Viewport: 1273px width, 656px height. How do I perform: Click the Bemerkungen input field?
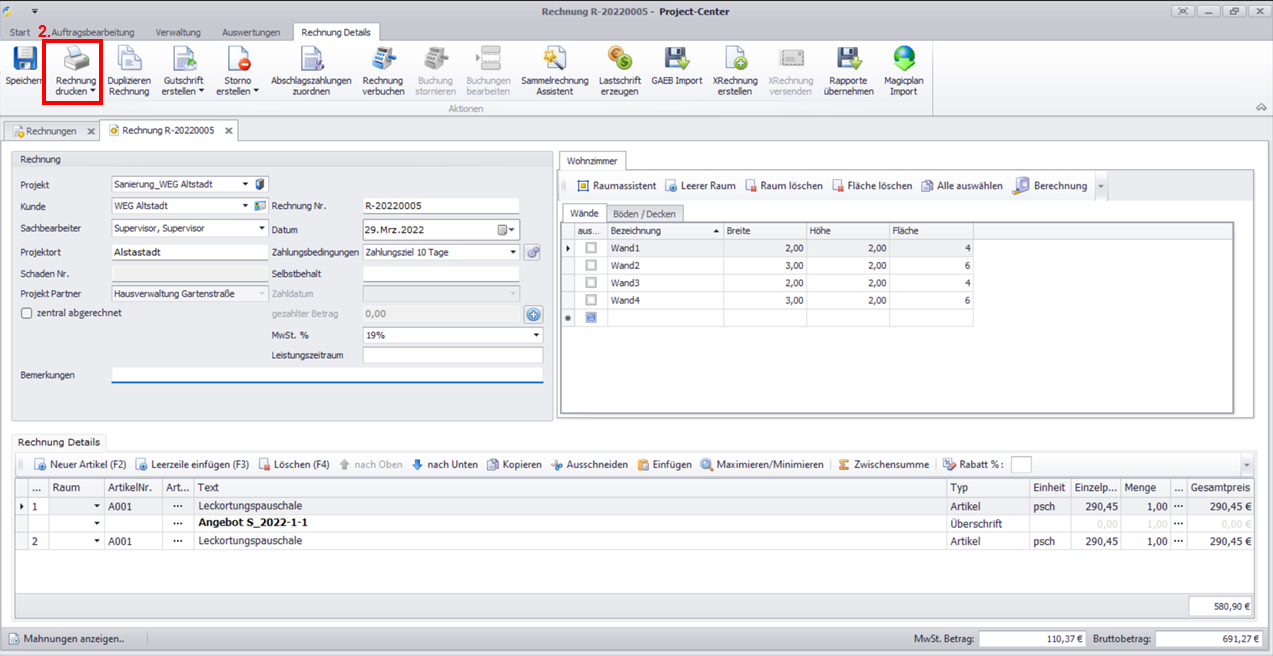(x=327, y=375)
